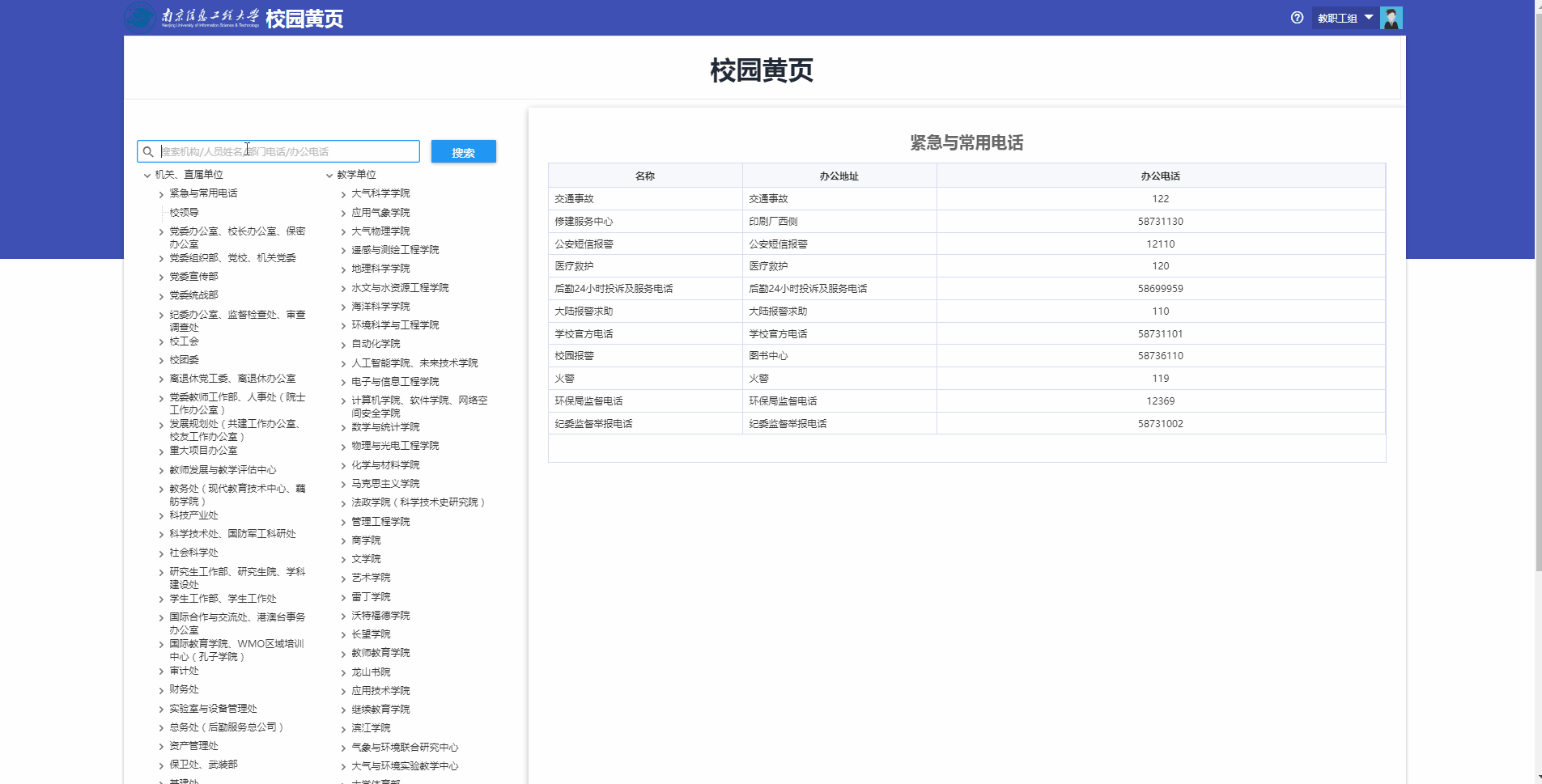
Task: Open the 教职工组 dropdown menu
Action: [1344, 18]
